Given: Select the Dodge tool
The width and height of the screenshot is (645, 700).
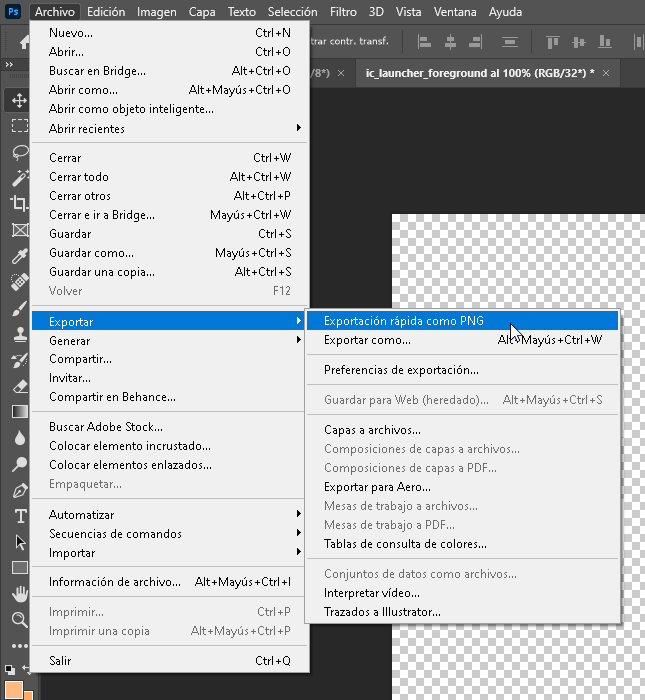Looking at the screenshot, I should 19,464.
